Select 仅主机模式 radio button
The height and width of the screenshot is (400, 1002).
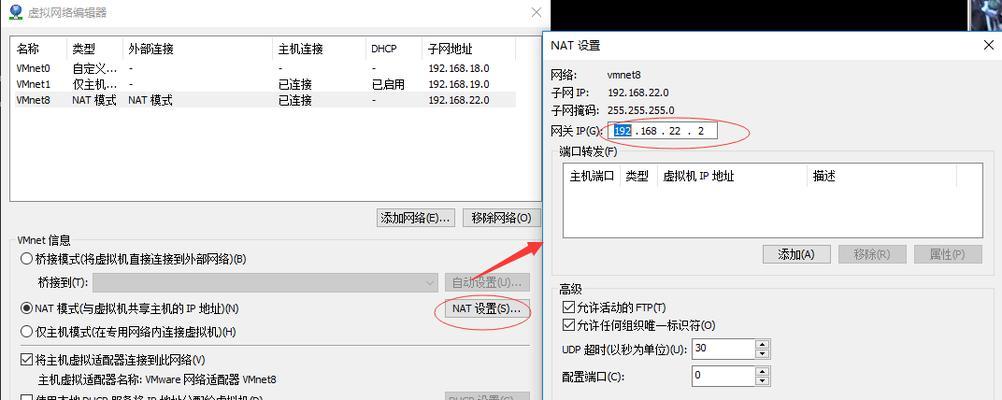tap(27, 332)
